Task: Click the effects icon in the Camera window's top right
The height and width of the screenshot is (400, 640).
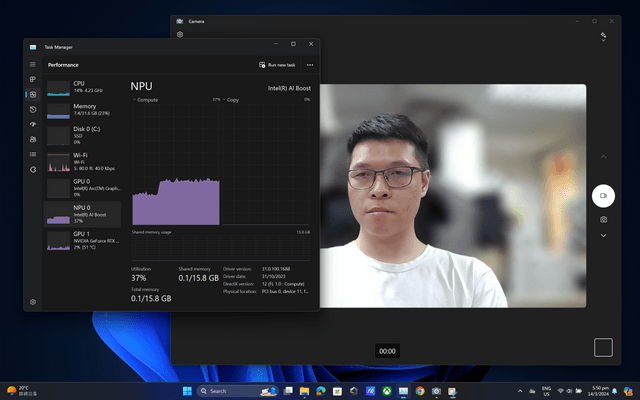Action: click(603, 34)
